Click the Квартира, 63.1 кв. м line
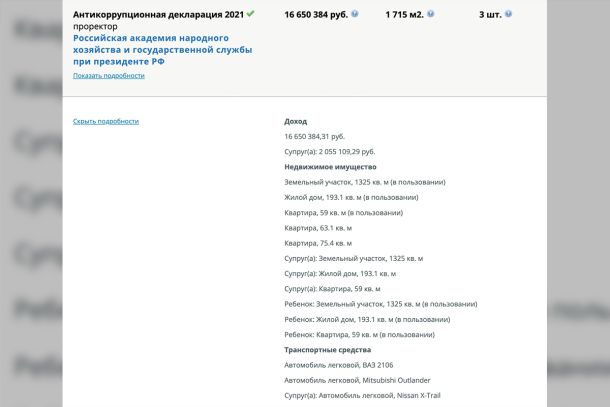610x407 pixels. (318, 228)
